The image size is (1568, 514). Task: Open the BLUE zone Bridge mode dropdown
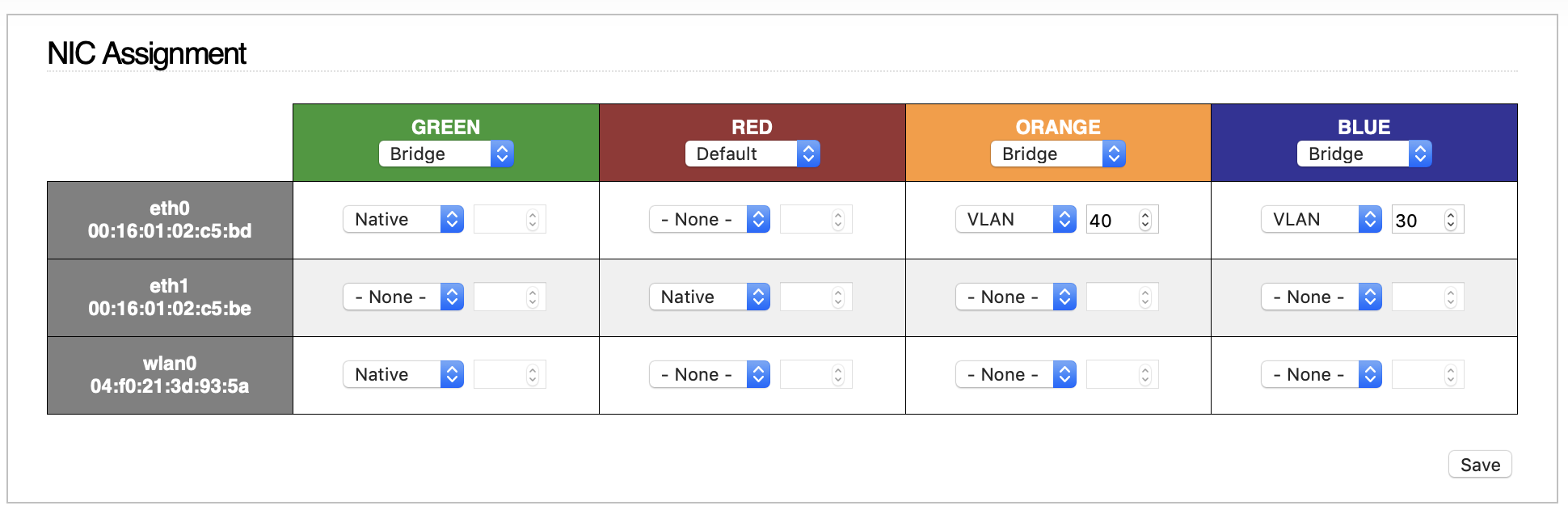pos(1364,154)
